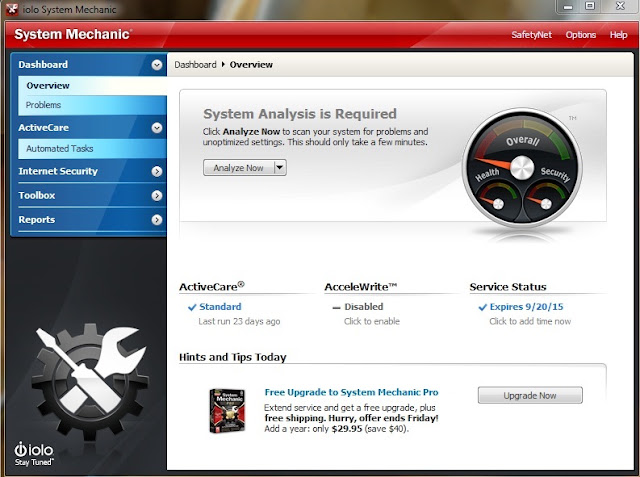This screenshot has width=640, height=477.
Task: Select Overview in the sidebar
Action: click(x=92, y=86)
